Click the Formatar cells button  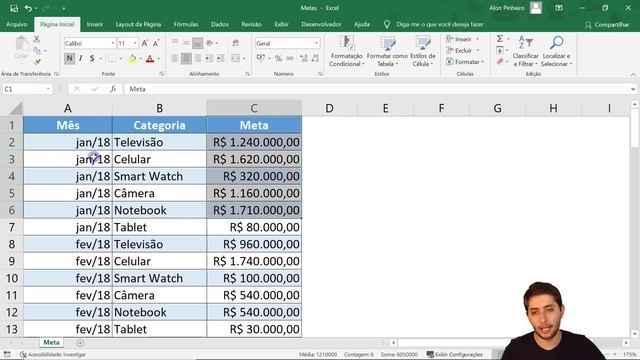point(464,62)
